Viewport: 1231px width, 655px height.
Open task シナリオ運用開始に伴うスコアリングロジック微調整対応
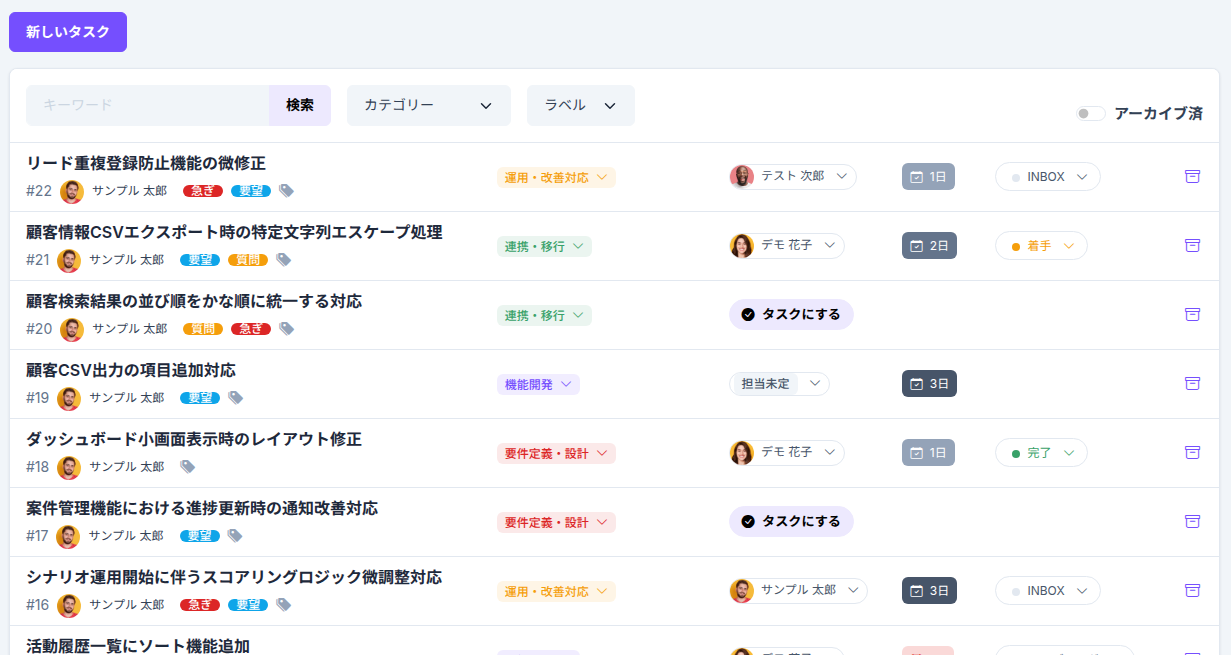(234, 577)
